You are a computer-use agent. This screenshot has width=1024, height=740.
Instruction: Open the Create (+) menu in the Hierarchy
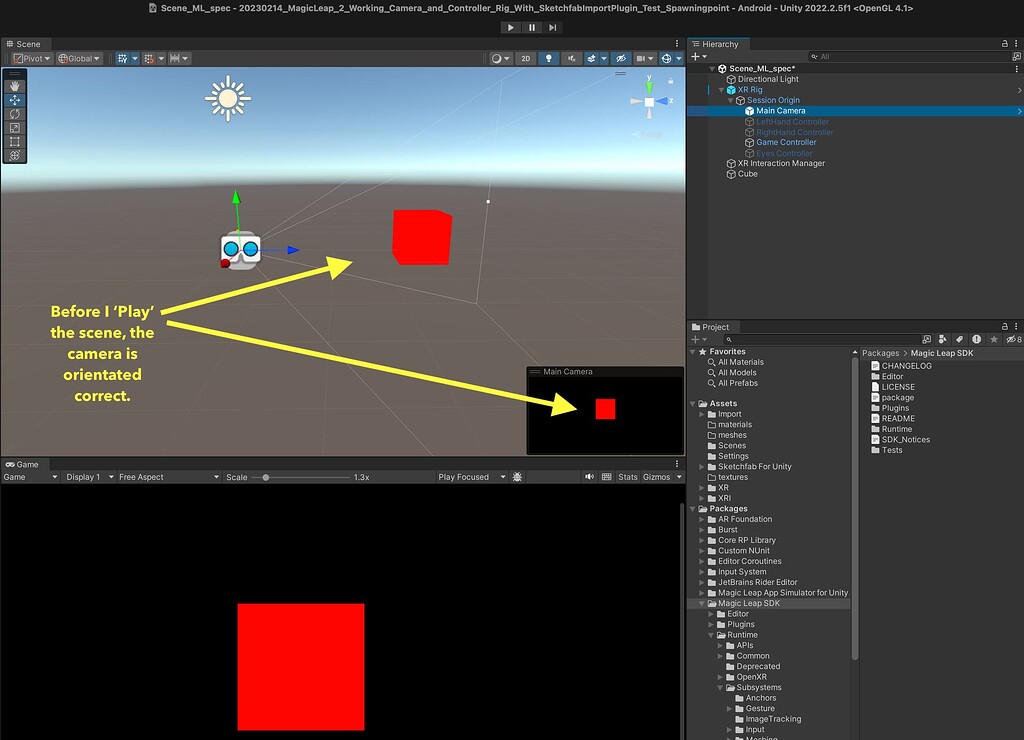[x=694, y=57]
